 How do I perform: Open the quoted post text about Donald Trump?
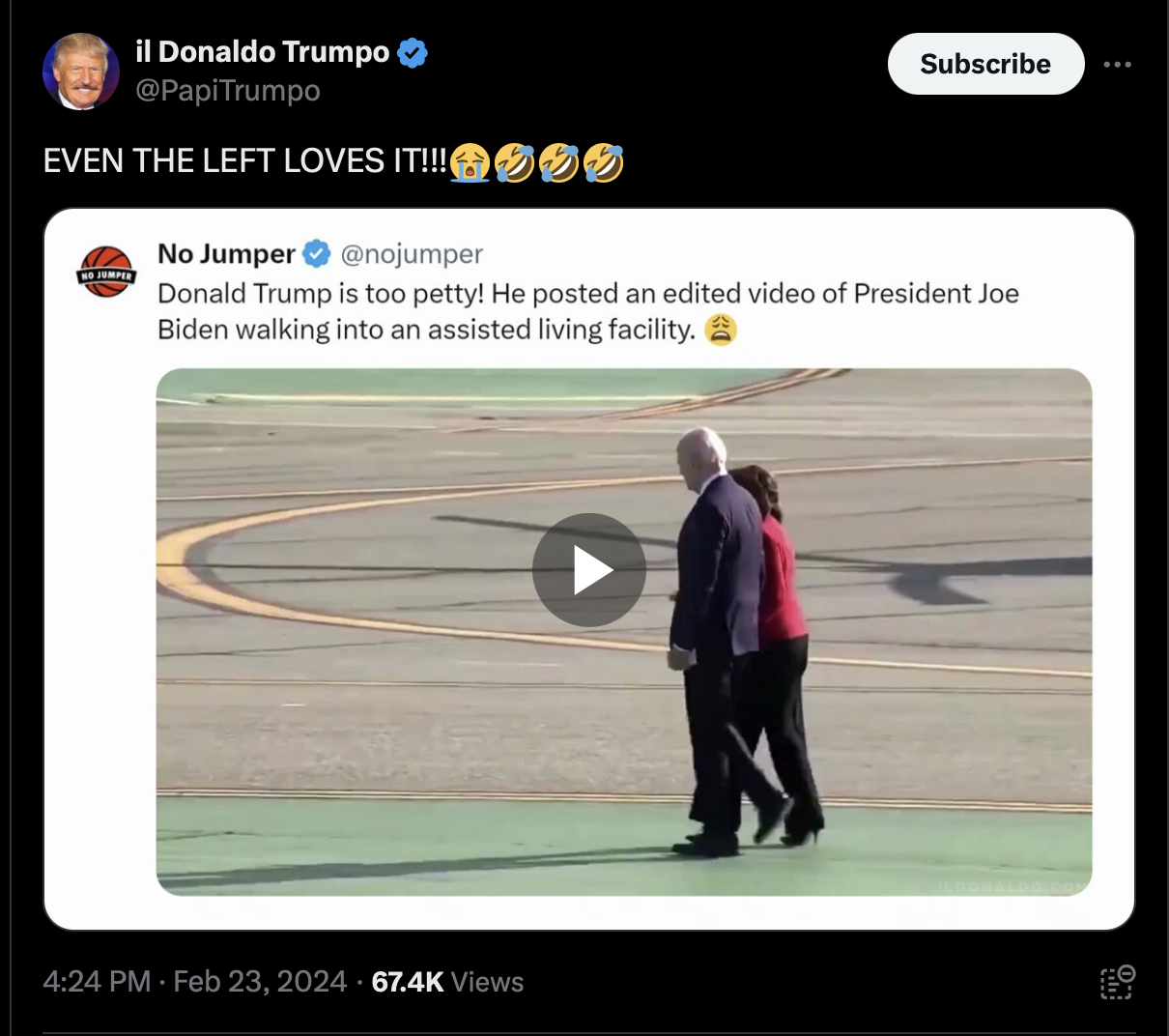point(588,311)
